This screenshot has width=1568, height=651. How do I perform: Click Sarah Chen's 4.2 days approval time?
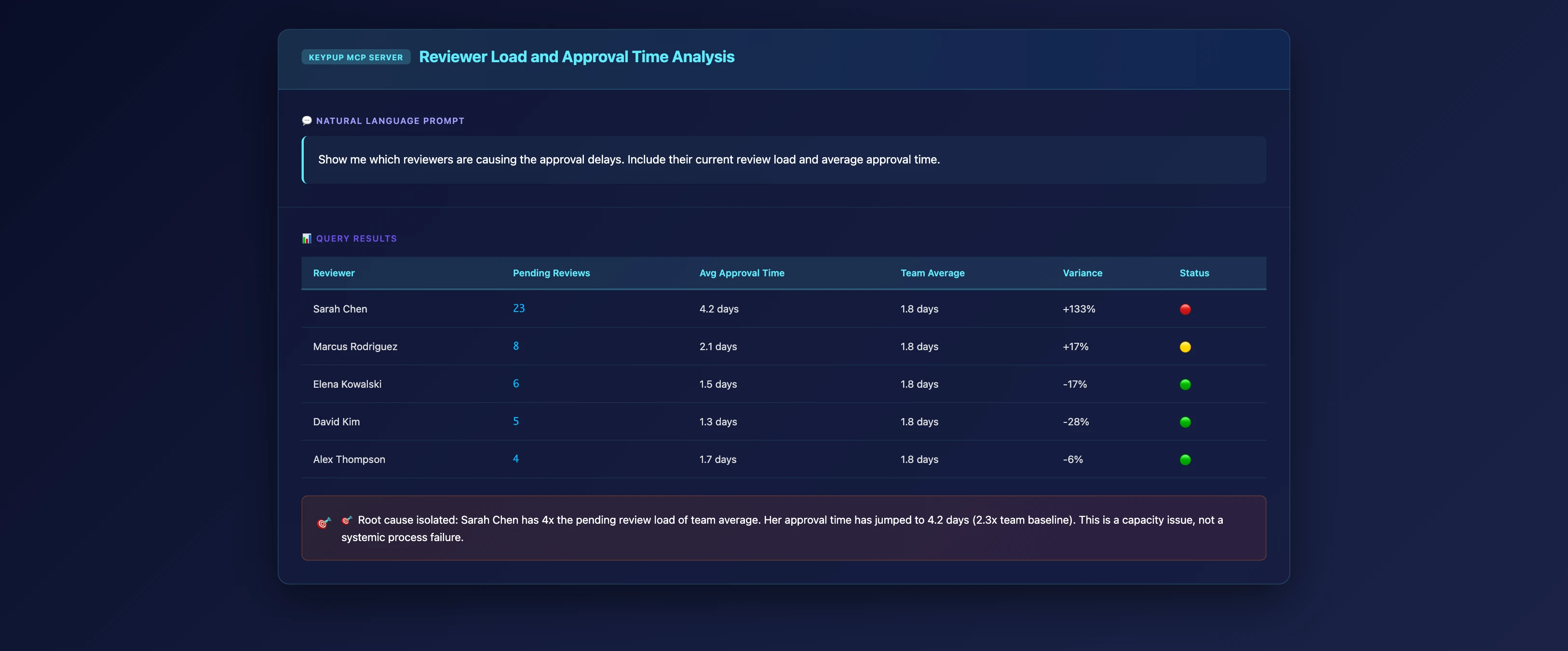click(x=718, y=309)
